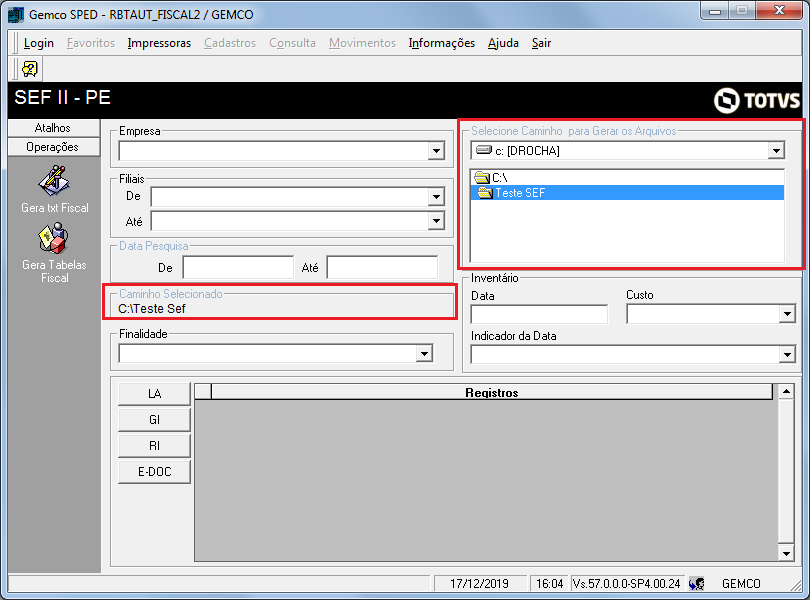
Task: Click the 16:04 time in status bar
Action: pyautogui.click(x=549, y=583)
